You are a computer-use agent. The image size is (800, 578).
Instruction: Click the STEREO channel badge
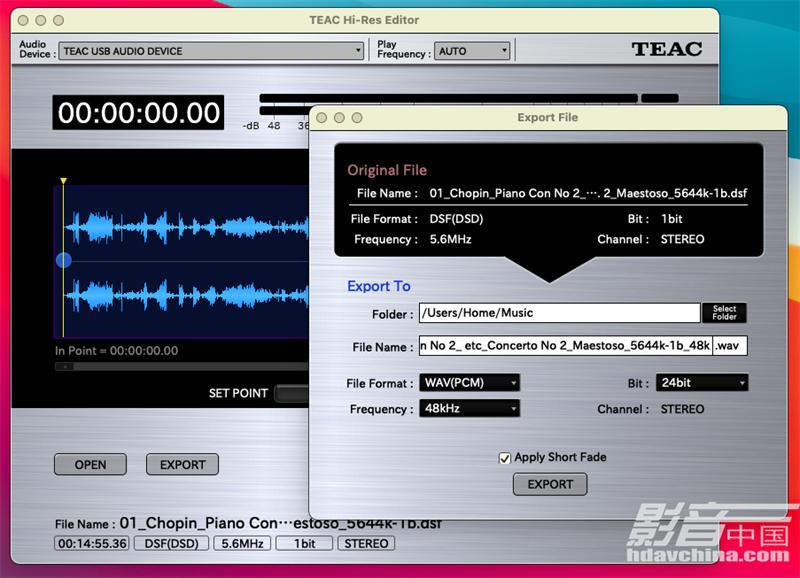pyautogui.click(x=366, y=543)
